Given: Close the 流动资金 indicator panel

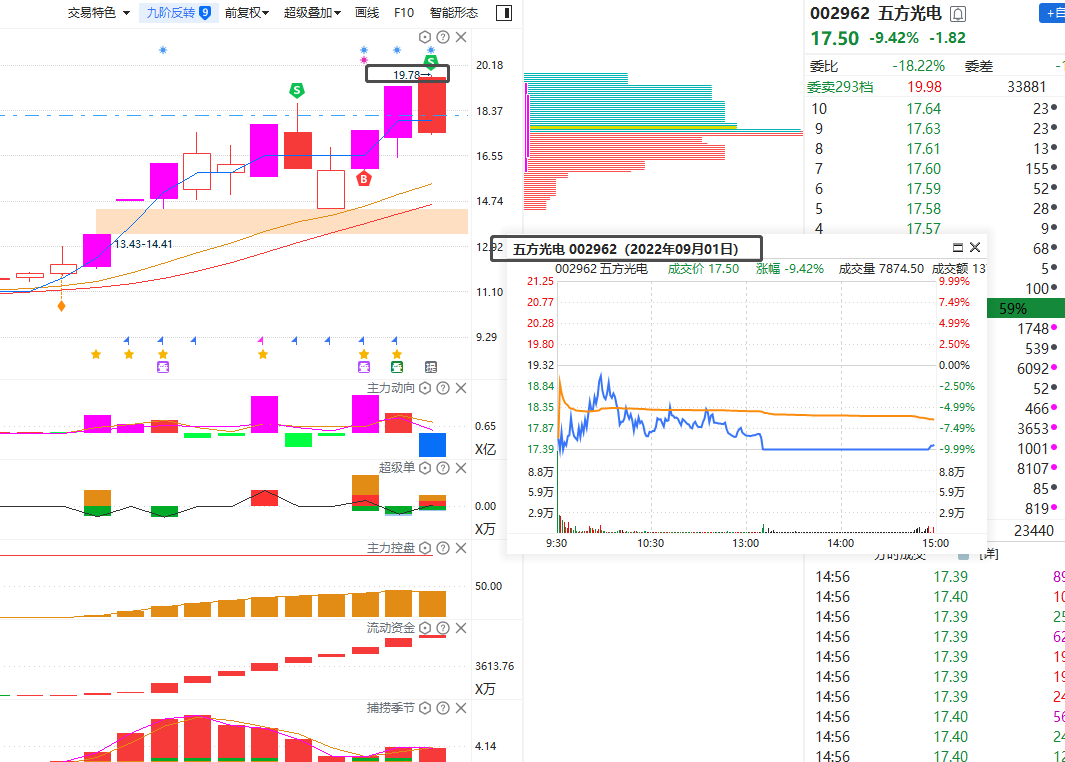Looking at the screenshot, I should point(461,628).
